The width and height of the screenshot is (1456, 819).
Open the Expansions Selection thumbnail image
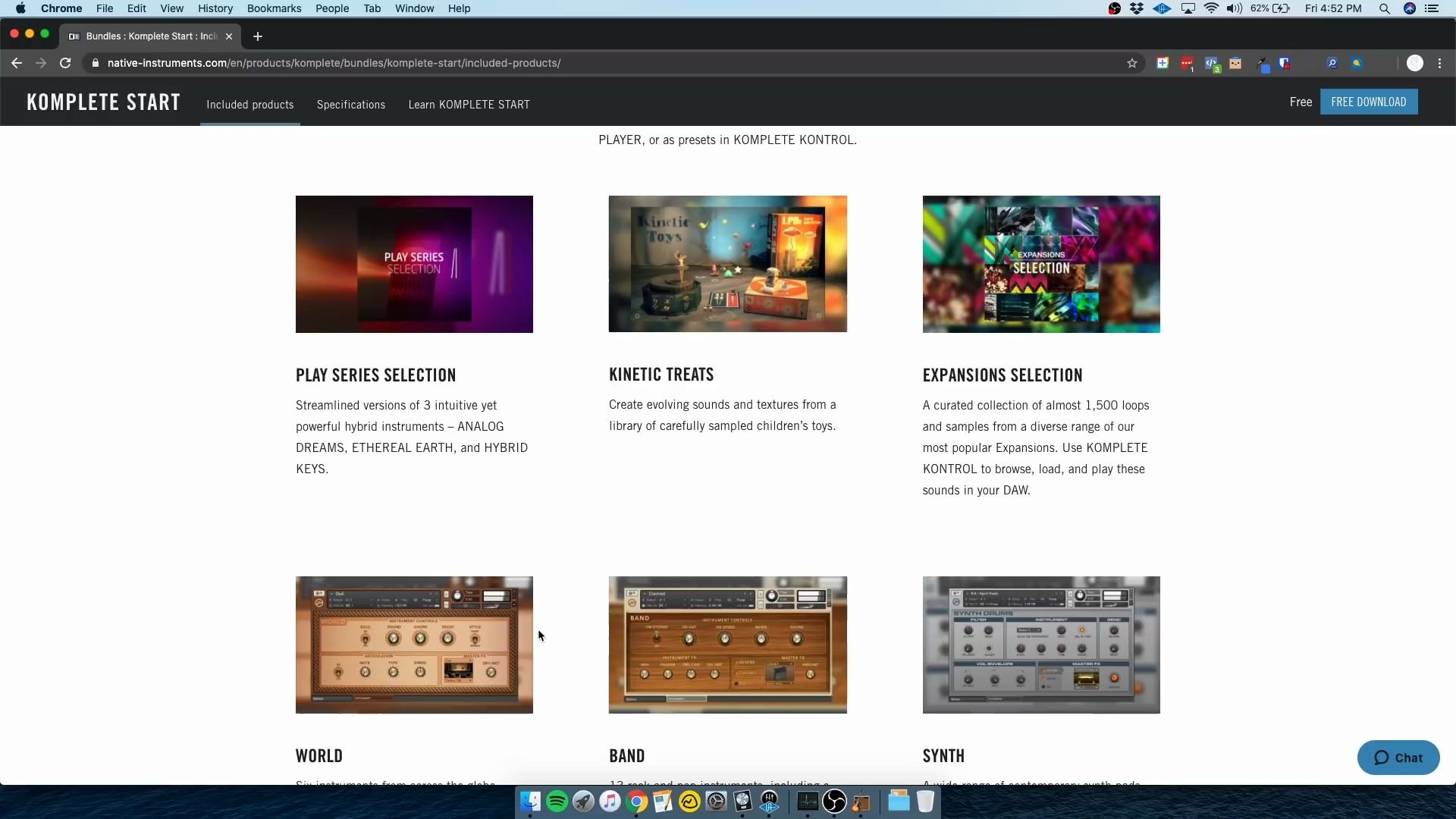(1041, 264)
